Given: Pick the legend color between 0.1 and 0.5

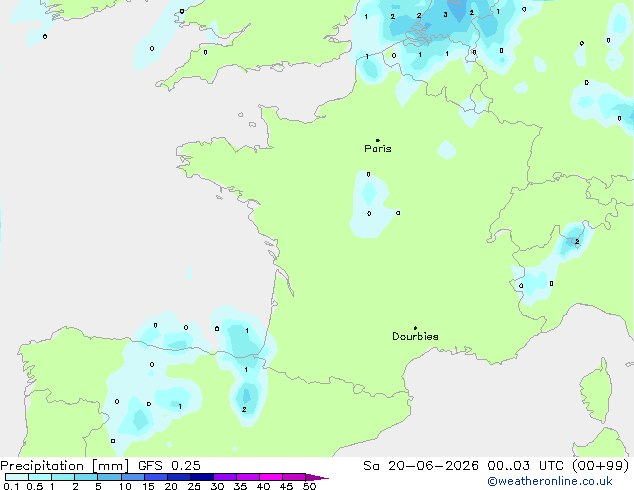Looking at the screenshot, I should coord(17,477).
